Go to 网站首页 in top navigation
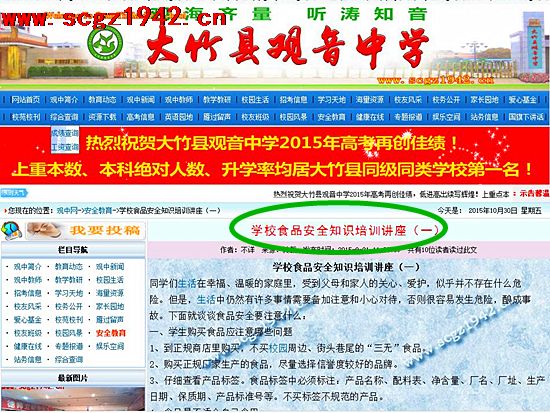Screen dimensions: 550x413 click(26, 100)
